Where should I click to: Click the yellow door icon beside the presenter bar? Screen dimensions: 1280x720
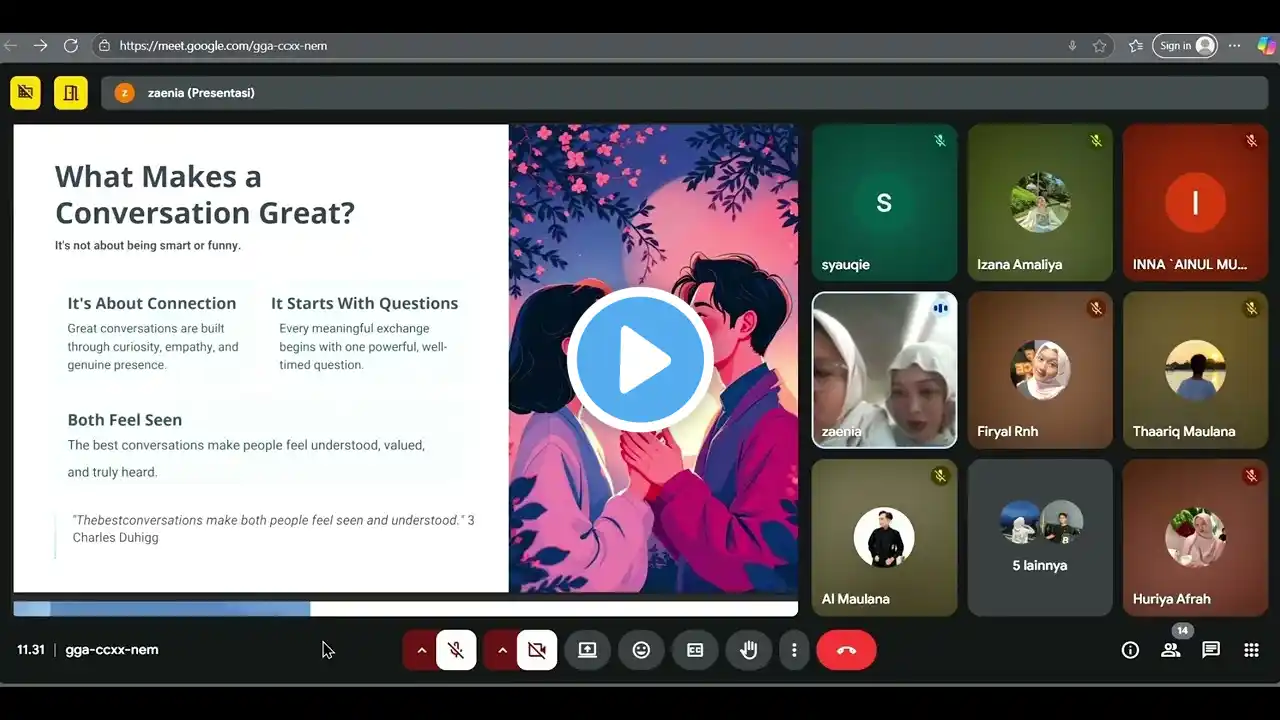(x=71, y=93)
